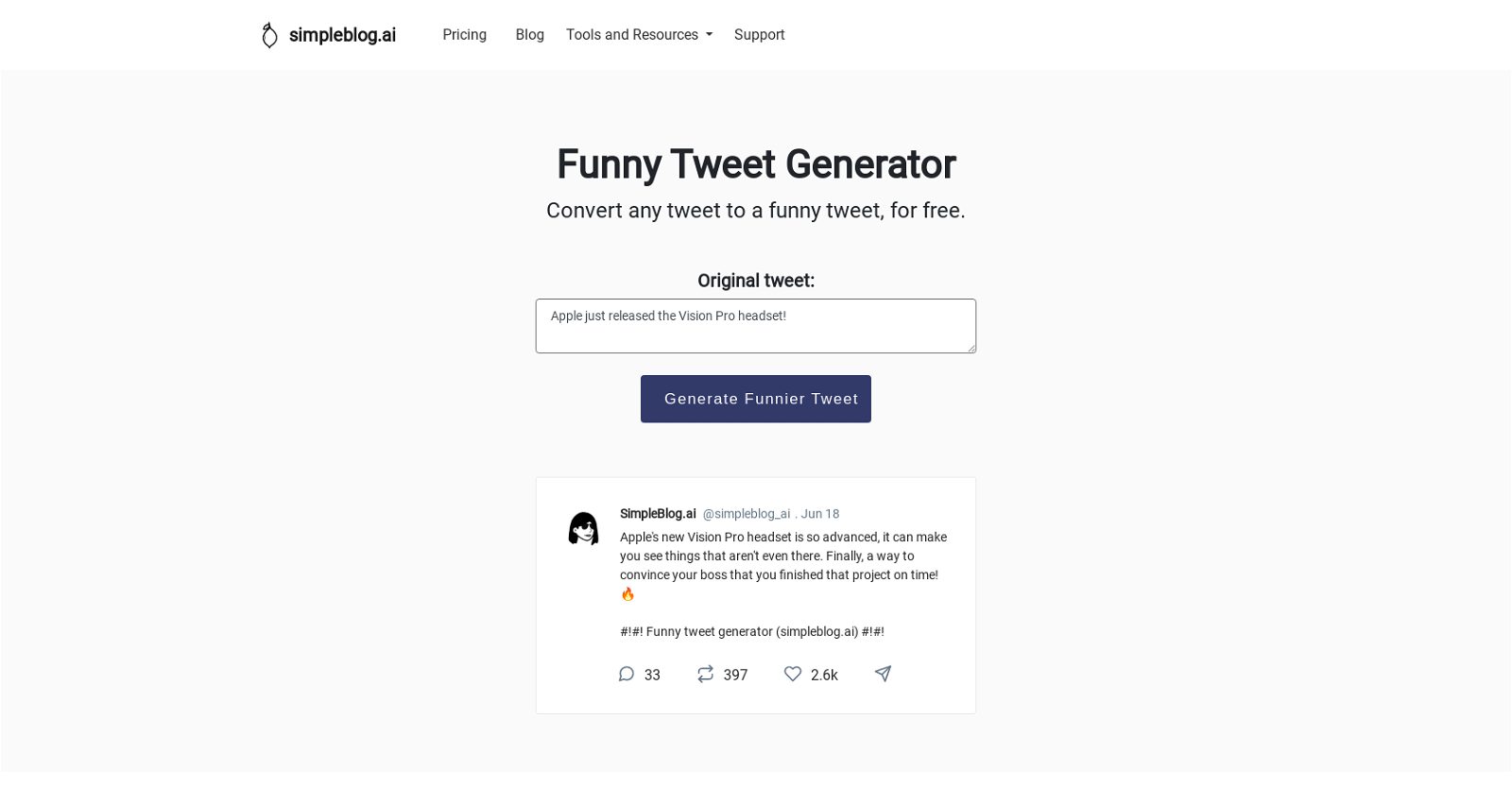Click the heart icon to like the tweet
This screenshot has width=1512, height=788.
(793, 674)
